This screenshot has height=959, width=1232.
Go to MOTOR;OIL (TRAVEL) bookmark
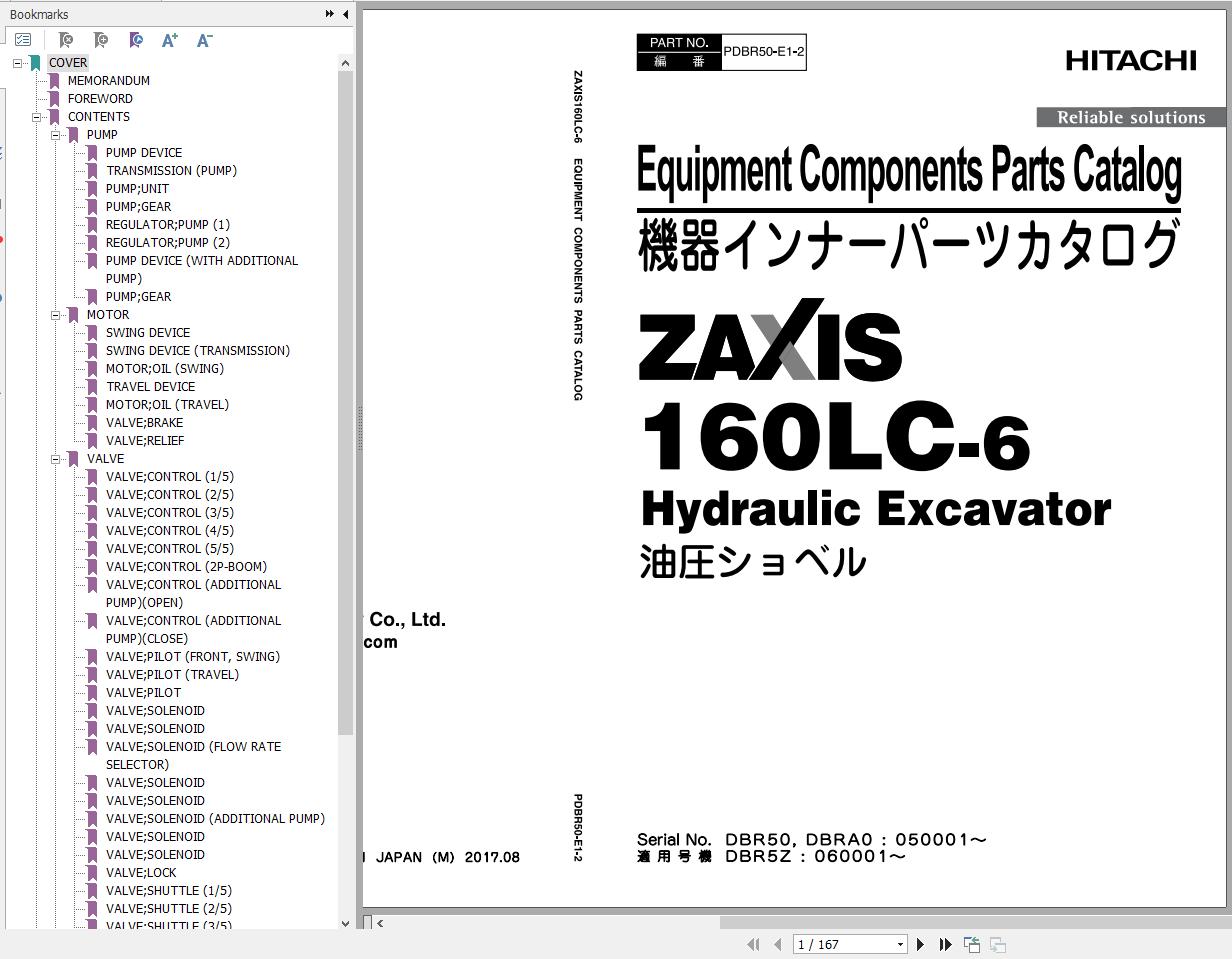click(x=167, y=405)
